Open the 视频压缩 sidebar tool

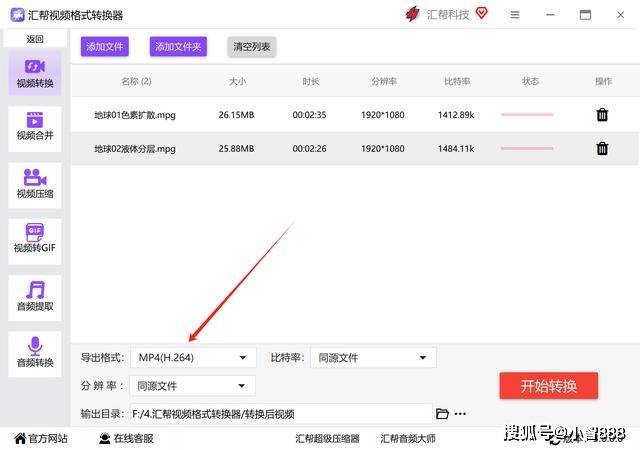coord(35,185)
